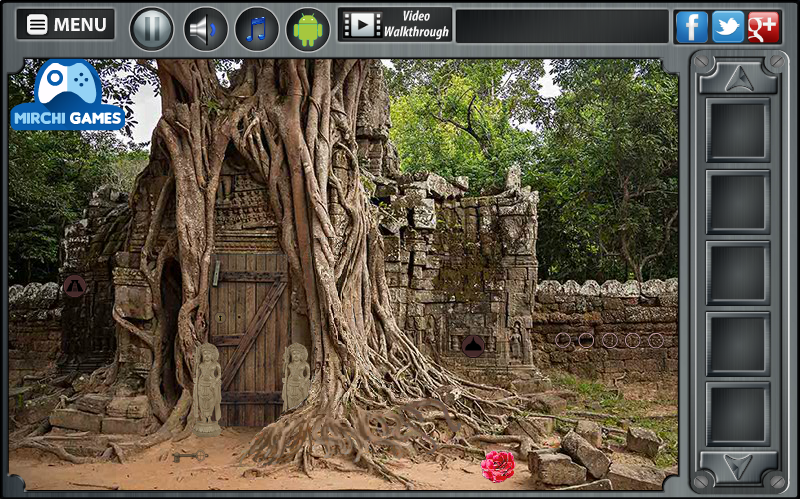The image size is (800, 499).
Task: Share on Twitter
Action: point(728,27)
